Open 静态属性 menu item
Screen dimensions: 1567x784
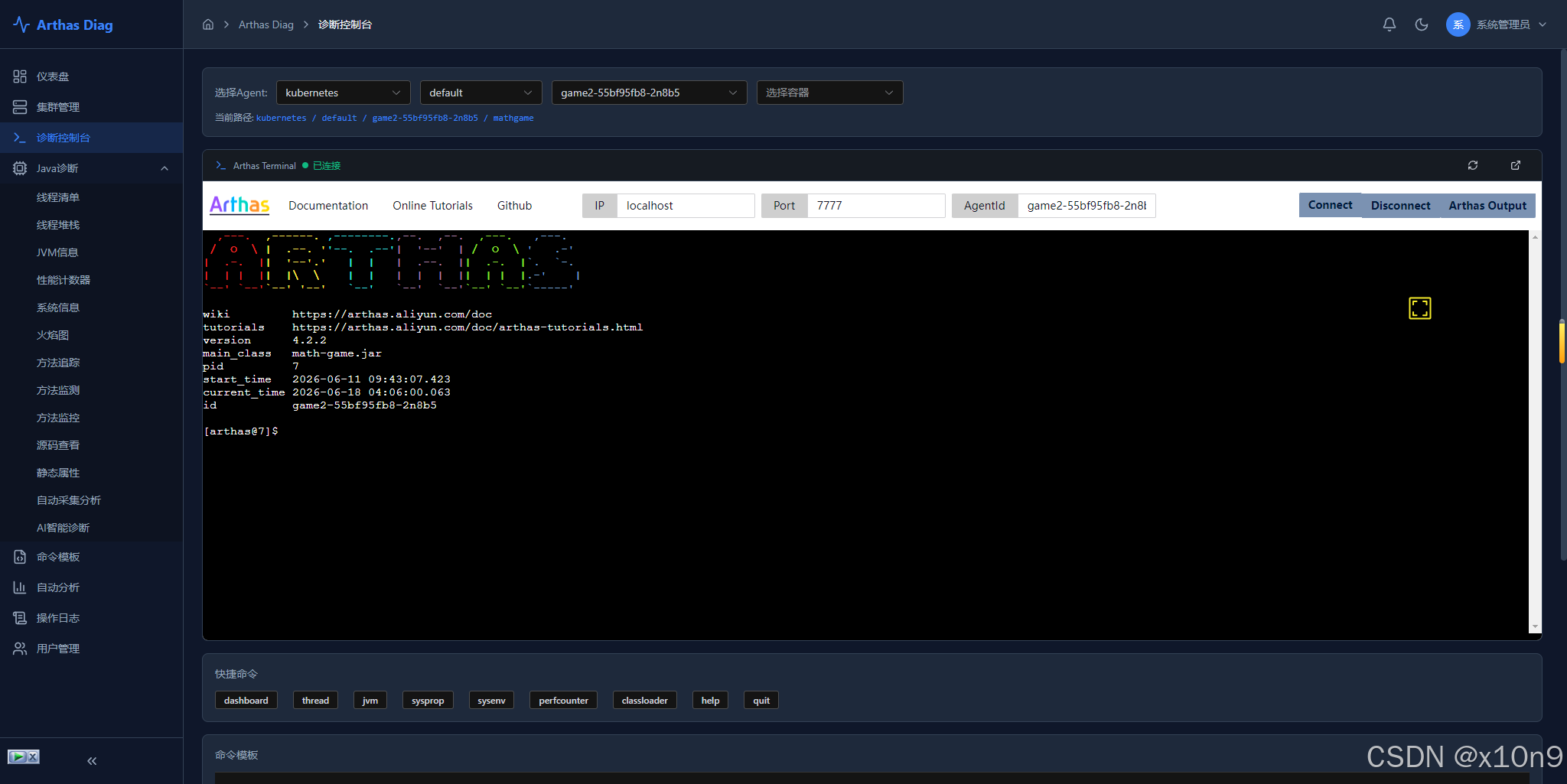[x=58, y=473]
